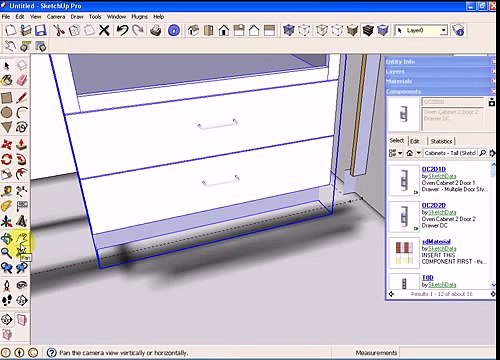This screenshot has width=500, height=360.
Task: Activate the Orbit camera tool
Action: (x=7, y=238)
